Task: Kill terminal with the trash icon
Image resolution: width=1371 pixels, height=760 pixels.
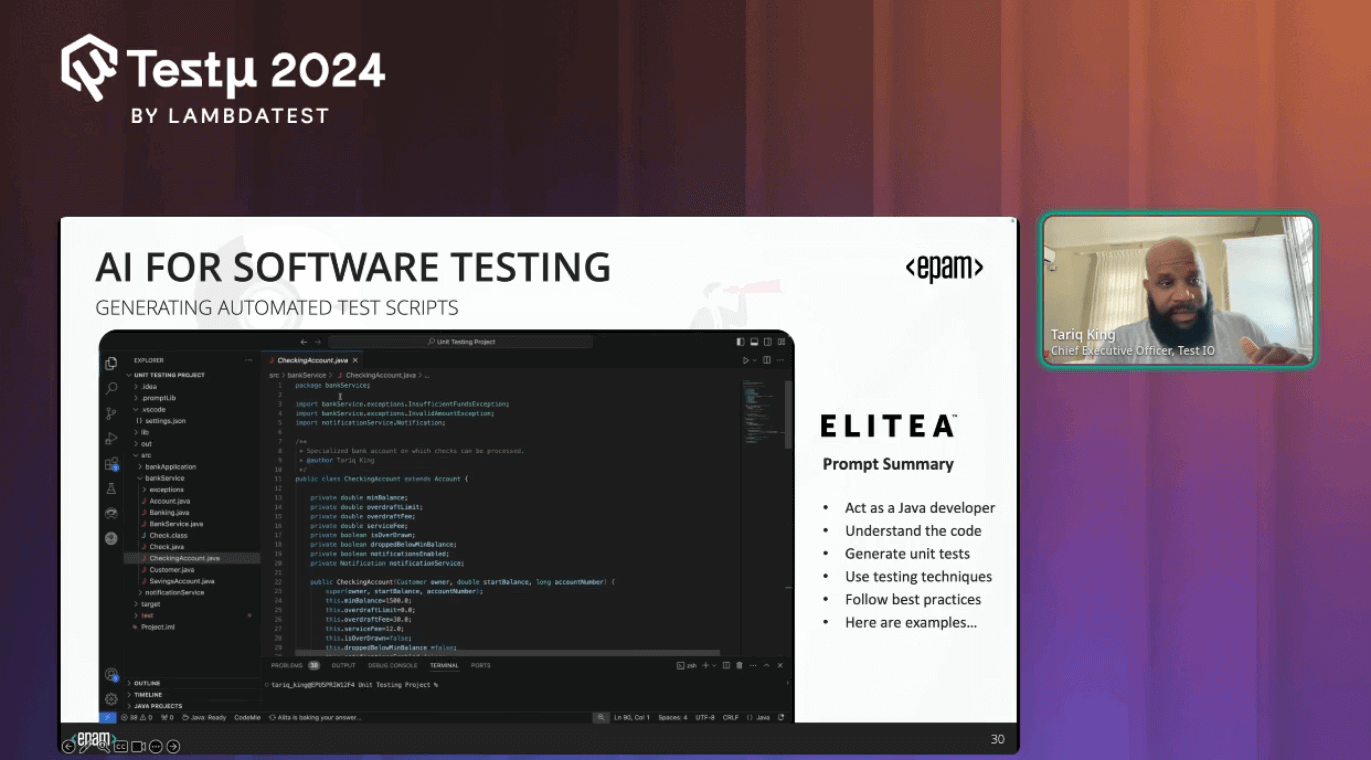Action: (739, 665)
